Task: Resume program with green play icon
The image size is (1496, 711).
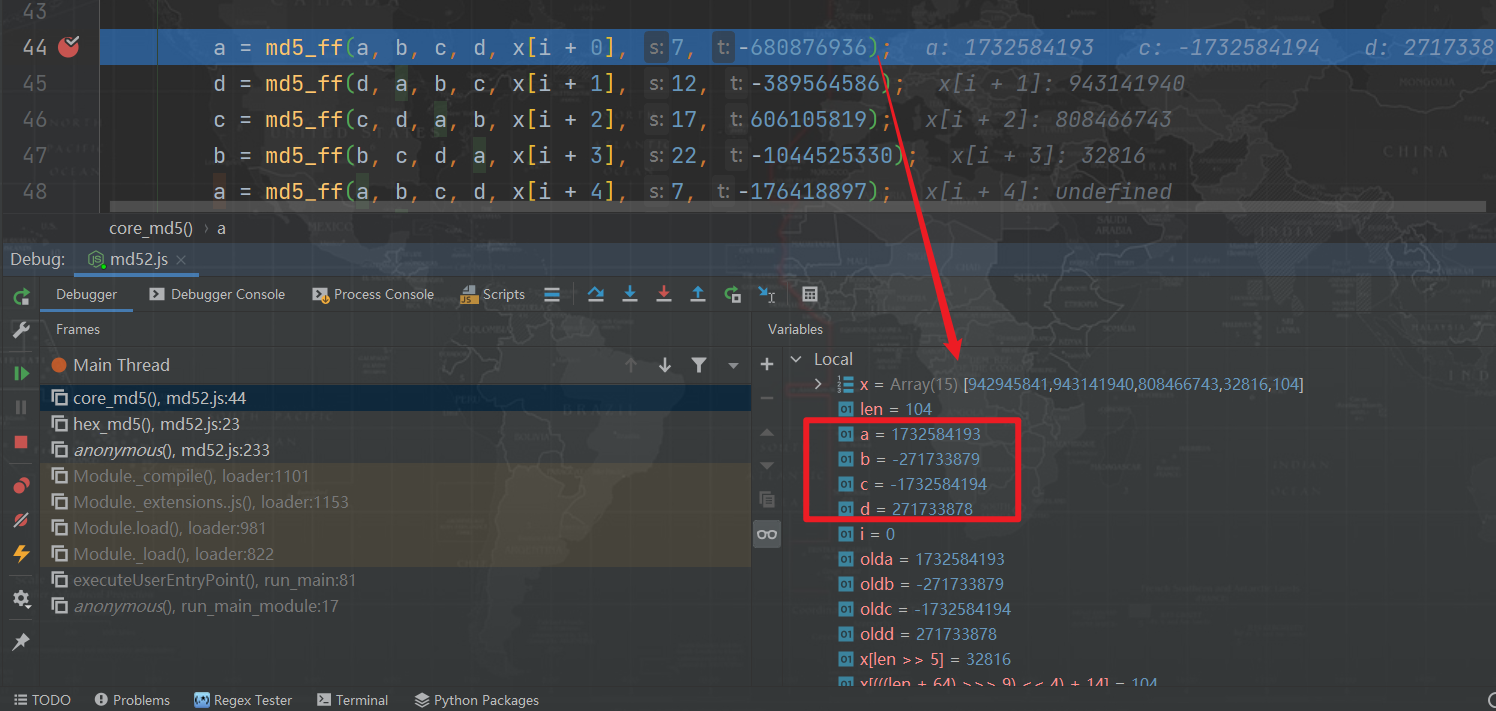Action: coord(21,373)
